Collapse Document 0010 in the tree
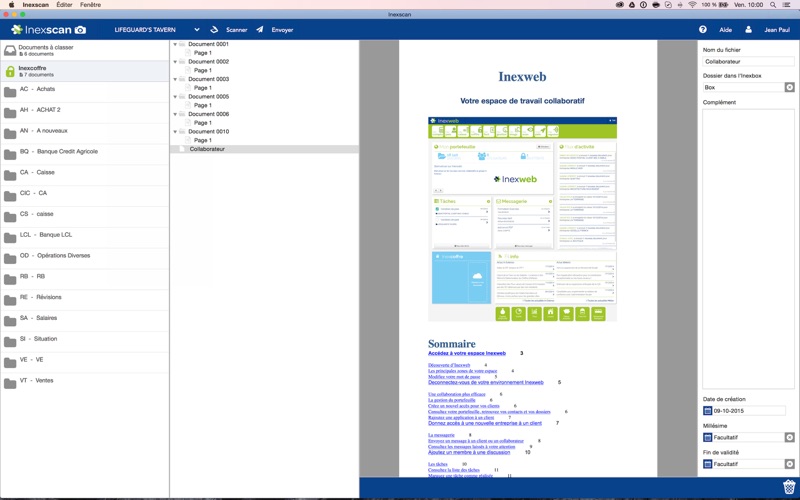Viewport: 800px width, 500px height. [x=175, y=132]
